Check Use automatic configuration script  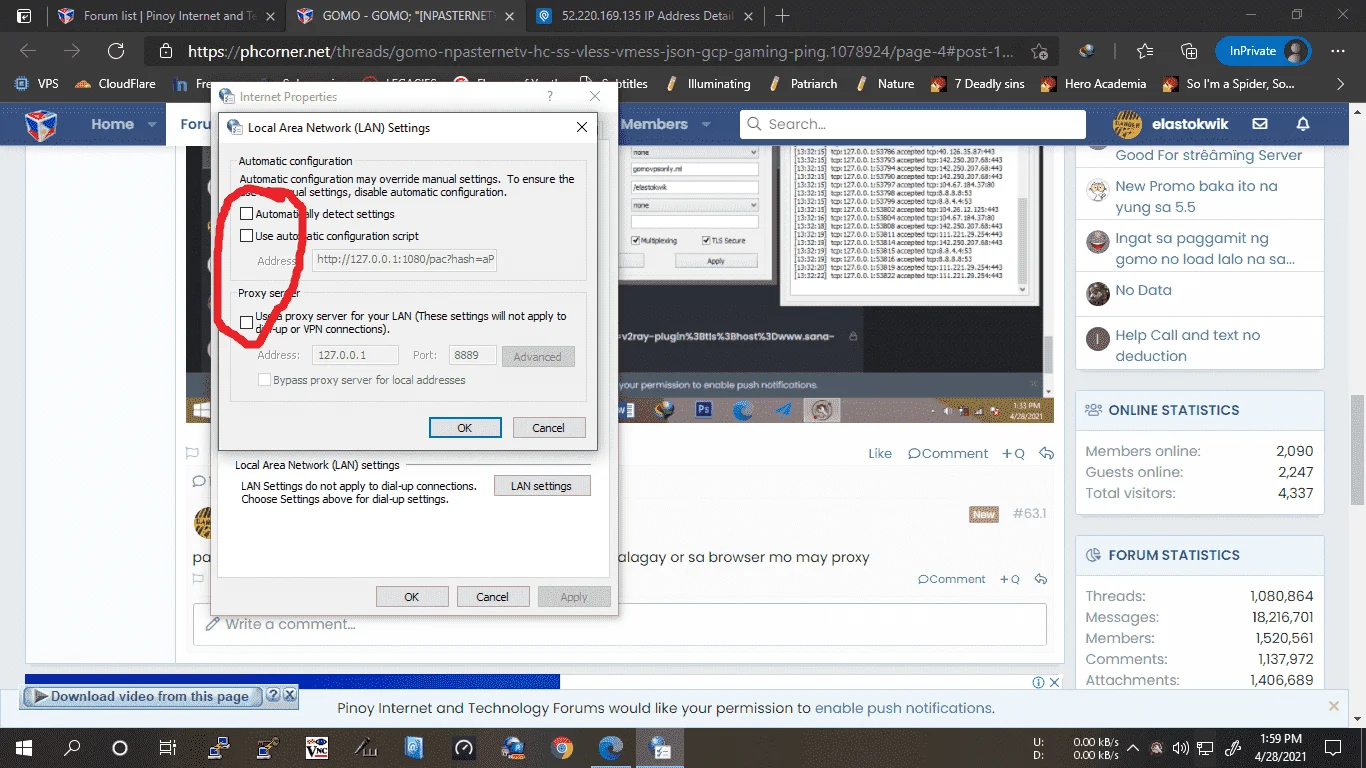pyautogui.click(x=247, y=236)
